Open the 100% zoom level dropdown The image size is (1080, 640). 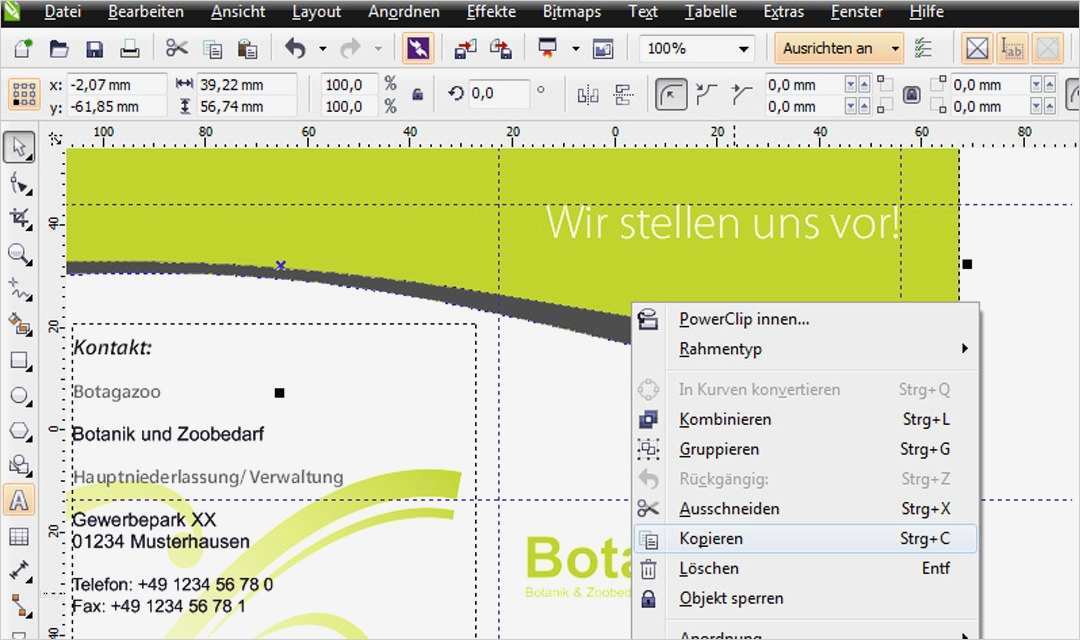click(744, 47)
